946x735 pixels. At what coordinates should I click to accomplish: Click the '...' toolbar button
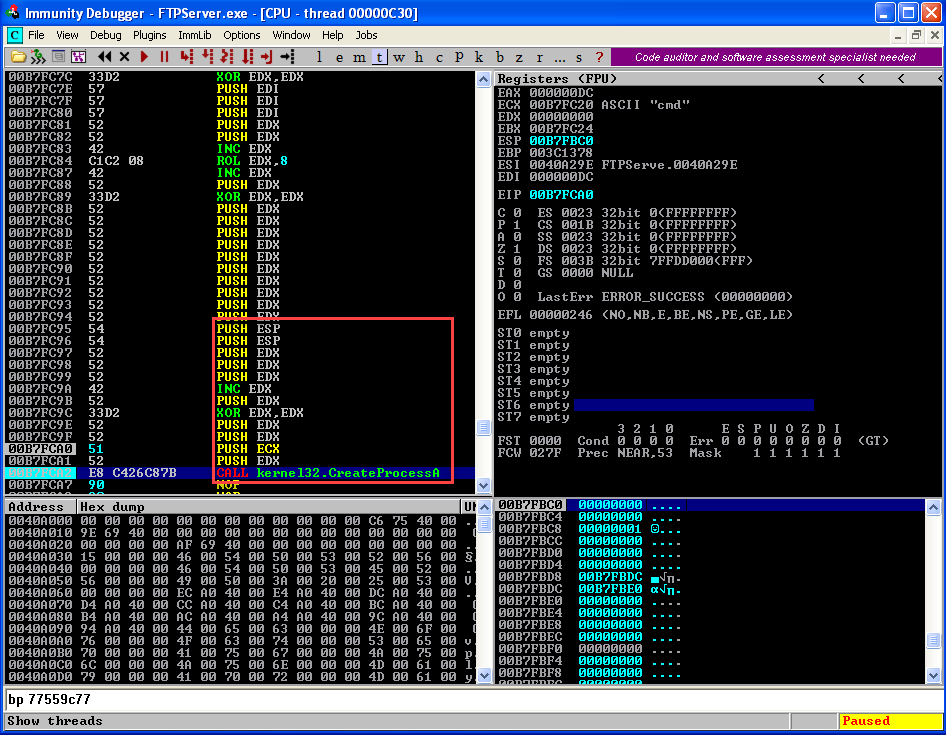pyautogui.click(x=559, y=57)
